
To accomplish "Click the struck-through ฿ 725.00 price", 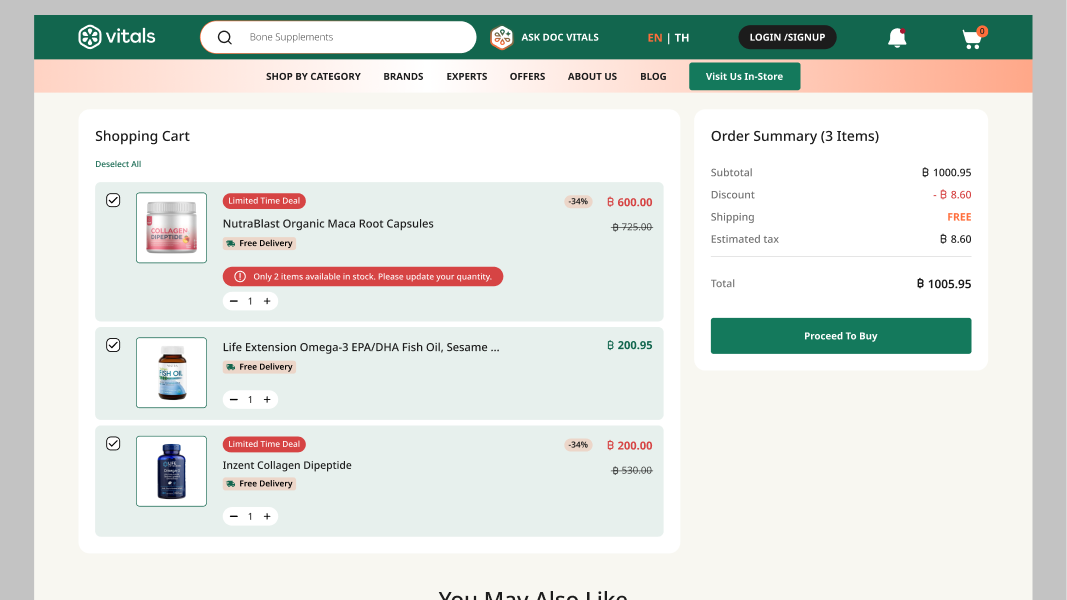I will [x=632, y=227].
